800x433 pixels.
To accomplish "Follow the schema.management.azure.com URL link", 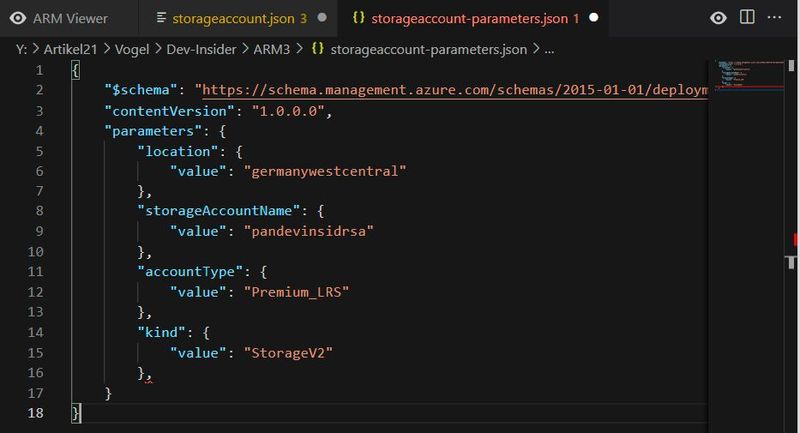I will [455, 90].
